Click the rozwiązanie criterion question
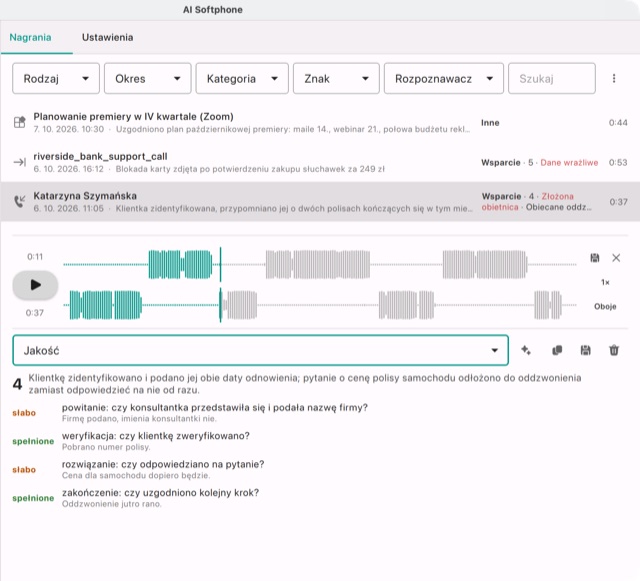Screen dimensions: 640x581 pyautogui.click(x=163, y=464)
